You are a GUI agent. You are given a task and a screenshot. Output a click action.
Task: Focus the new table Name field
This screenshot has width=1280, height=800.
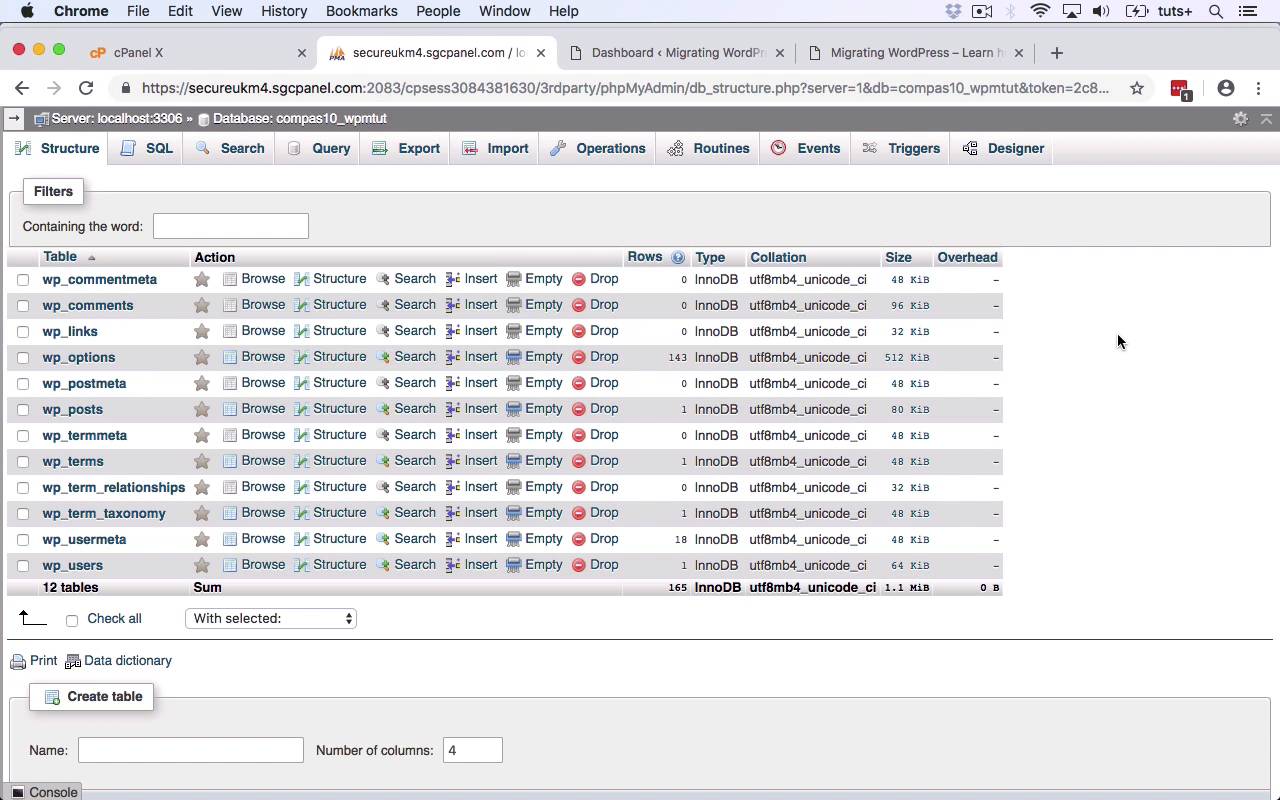click(191, 750)
